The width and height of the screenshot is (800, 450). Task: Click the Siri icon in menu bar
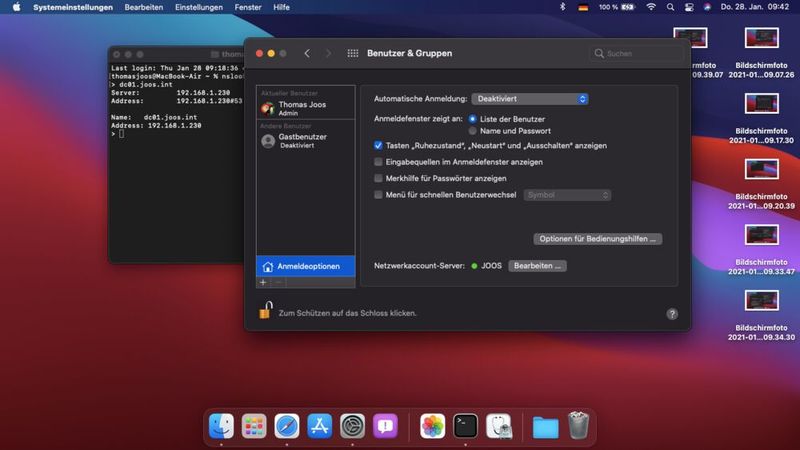click(707, 7)
